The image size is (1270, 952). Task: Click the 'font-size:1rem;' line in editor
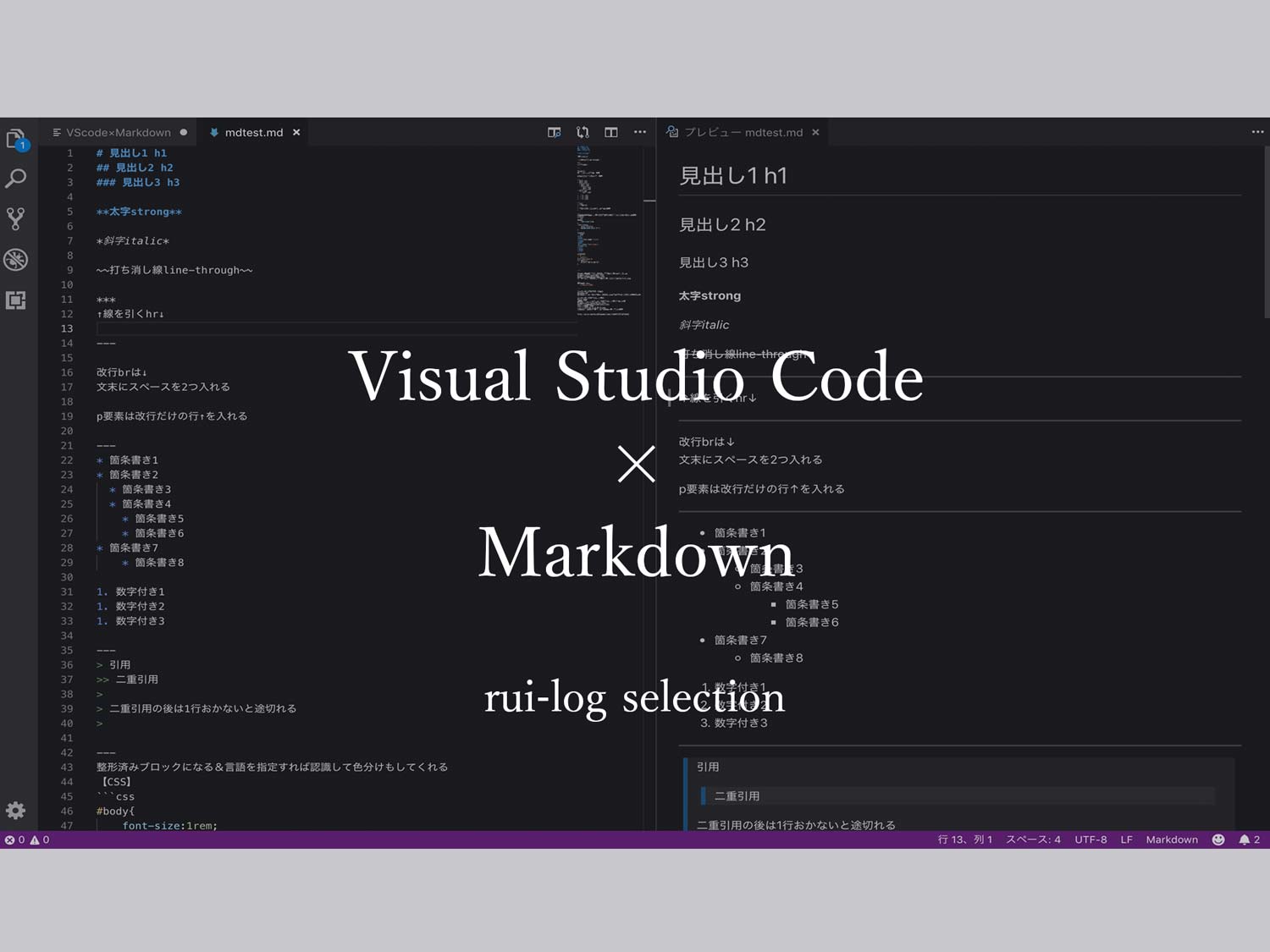pos(170,825)
